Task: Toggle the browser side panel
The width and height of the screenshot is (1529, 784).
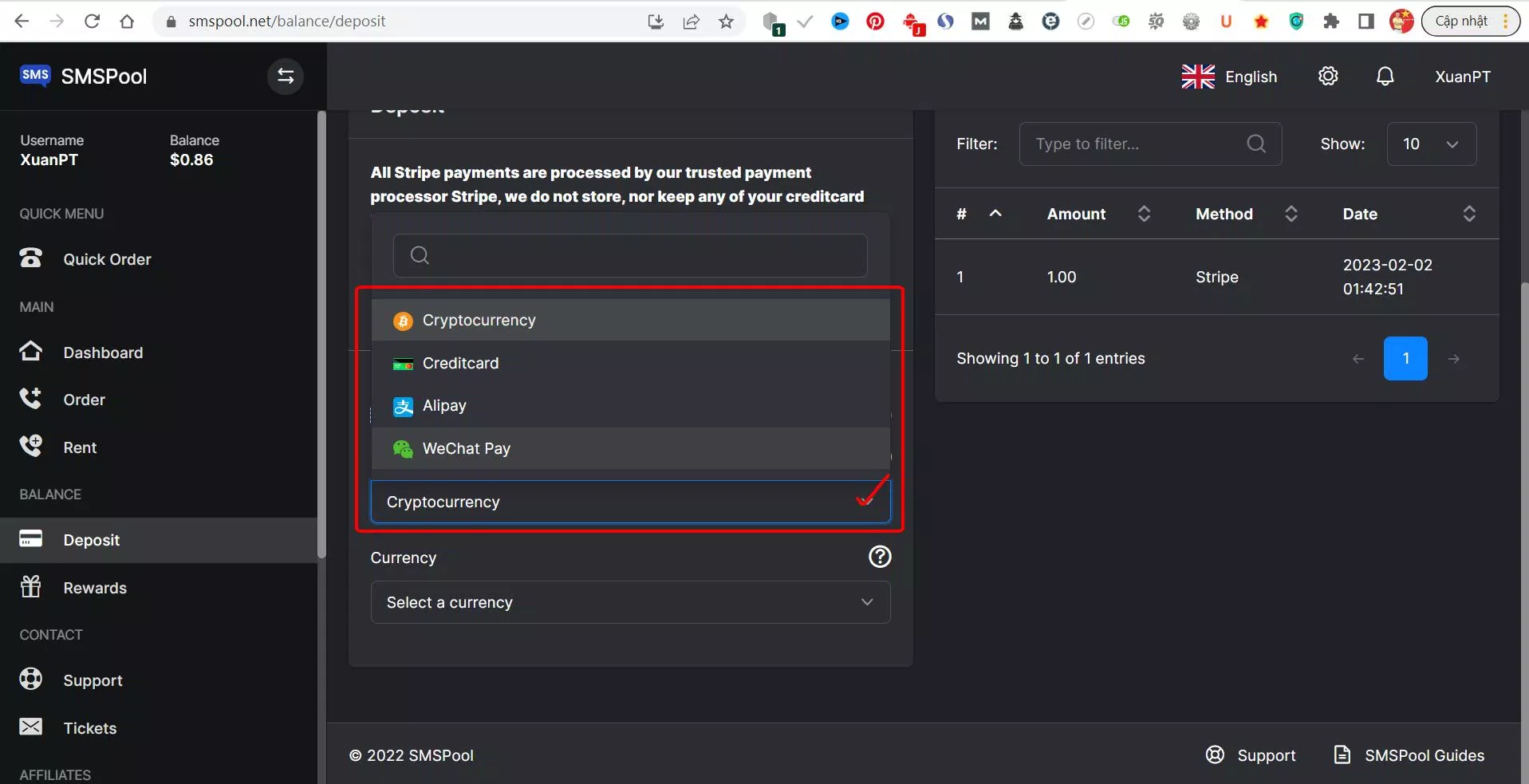Action: tap(1366, 22)
